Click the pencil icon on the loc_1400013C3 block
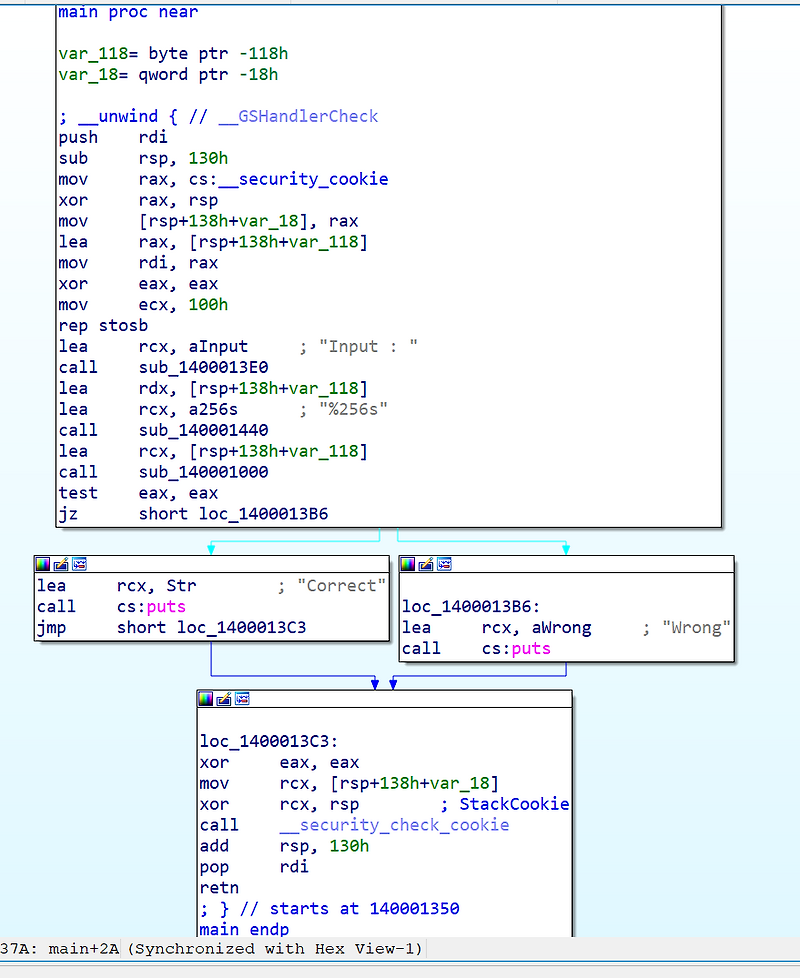Viewport: 800px width, 978px height. (223, 699)
